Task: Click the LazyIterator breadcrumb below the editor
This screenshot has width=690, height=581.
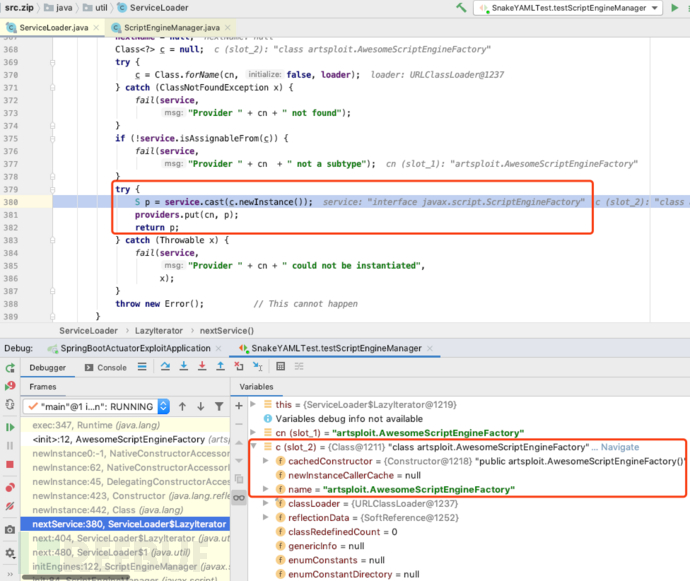Action: point(158,331)
